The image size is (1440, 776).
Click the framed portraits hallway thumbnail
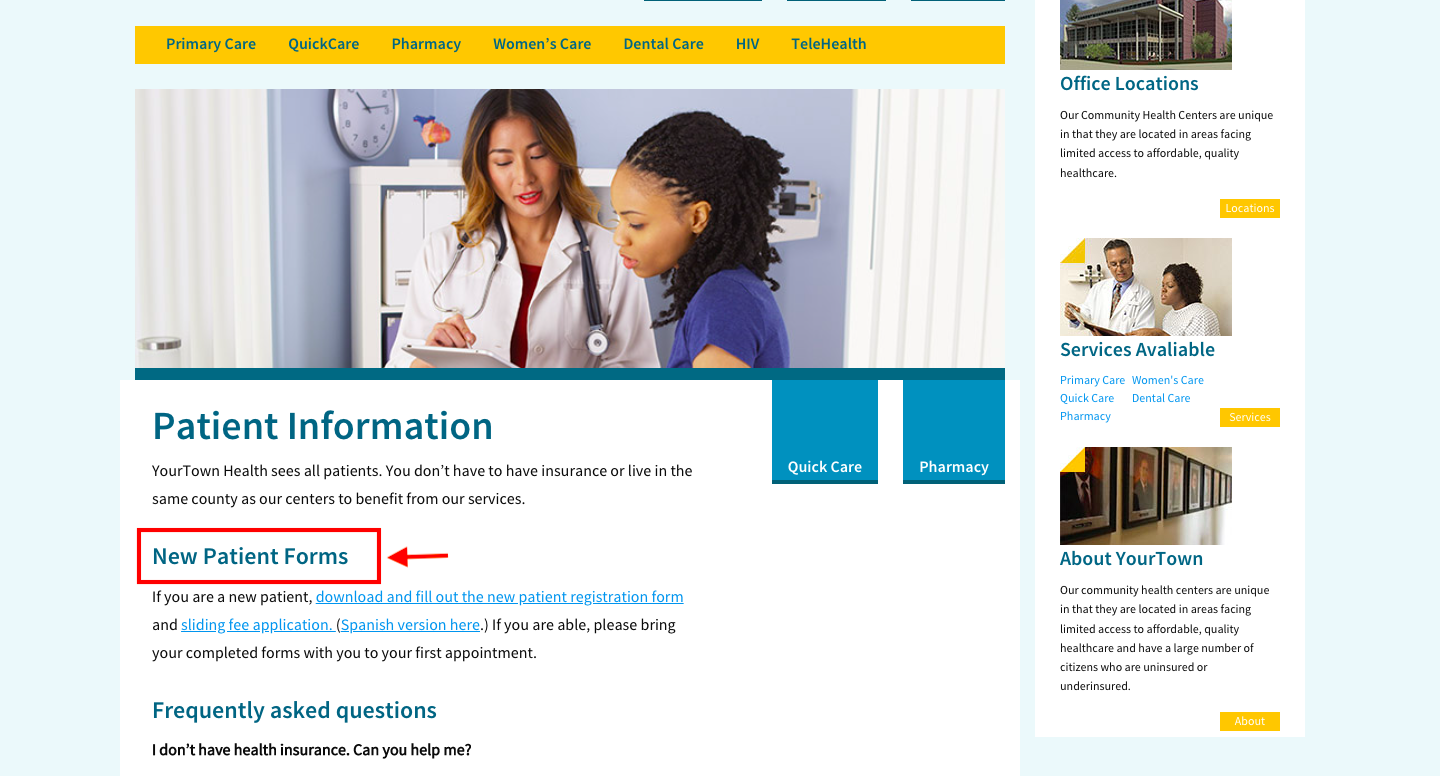pyautogui.click(x=1146, y=496)
